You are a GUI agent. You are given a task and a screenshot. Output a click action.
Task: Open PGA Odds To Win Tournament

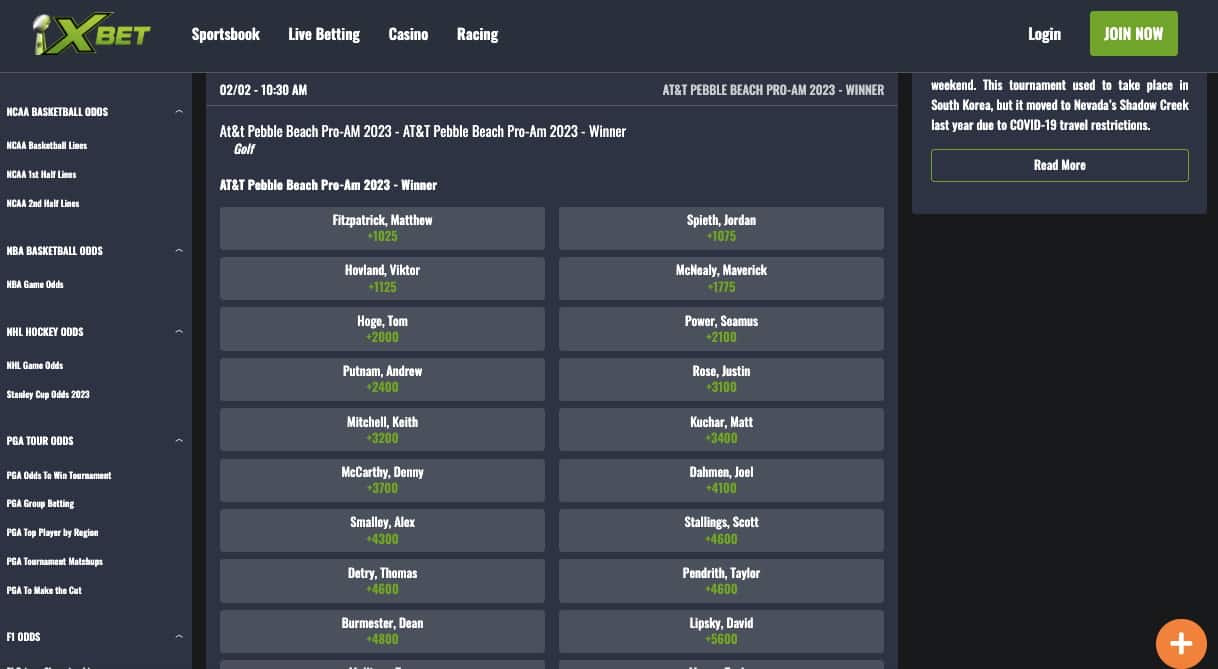(59, 476)
